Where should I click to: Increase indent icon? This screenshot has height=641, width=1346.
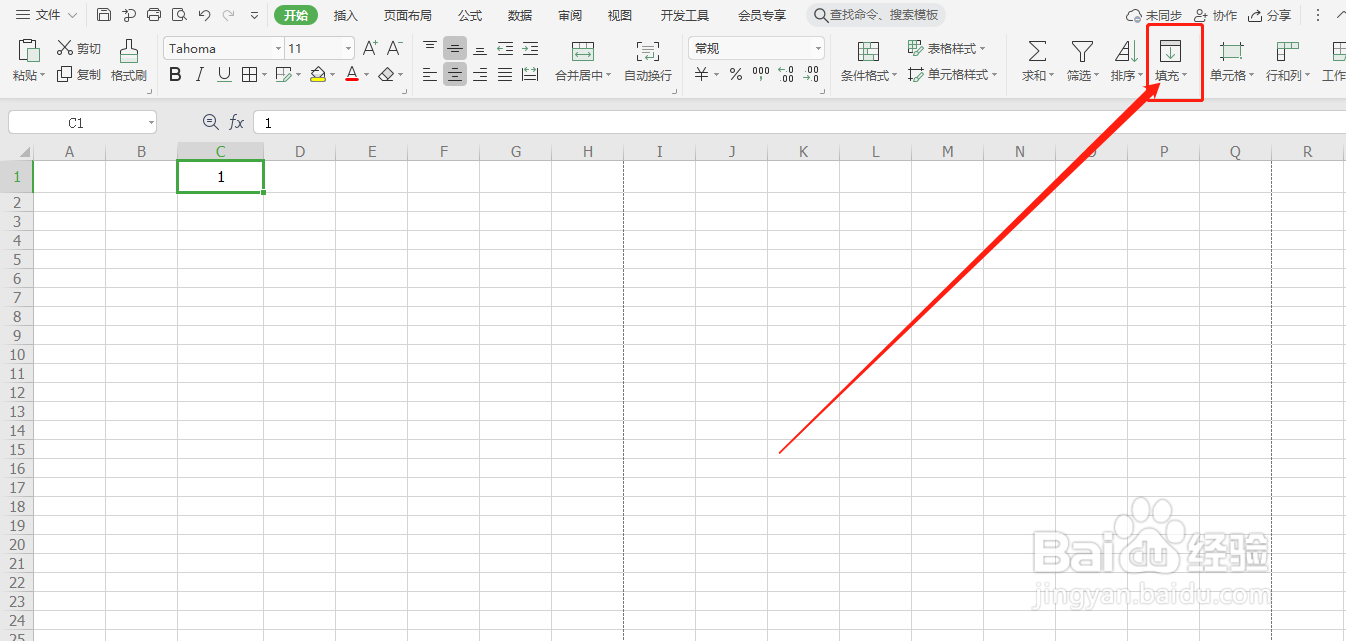tap(530, 48)
